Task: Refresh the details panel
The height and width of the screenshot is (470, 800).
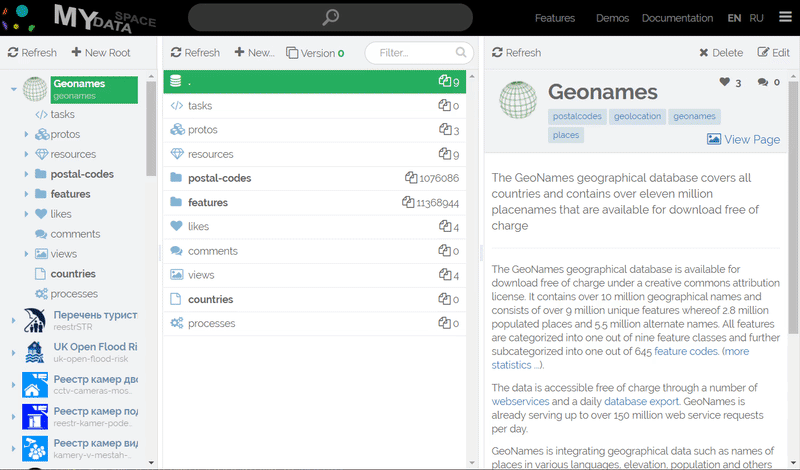Action: click(x=516, y=52)
